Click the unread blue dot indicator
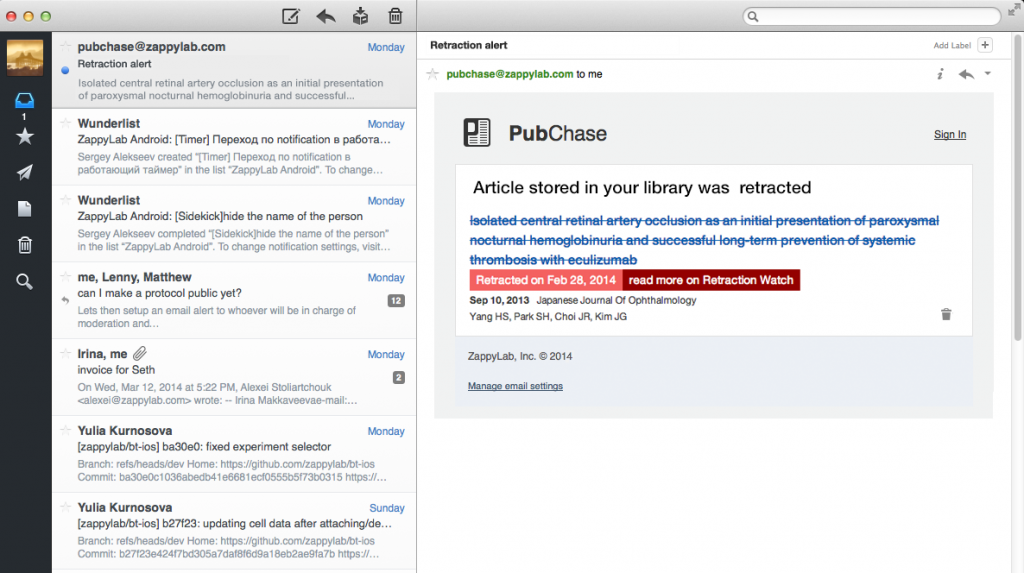1024x573 pixels. click(65, 70)
